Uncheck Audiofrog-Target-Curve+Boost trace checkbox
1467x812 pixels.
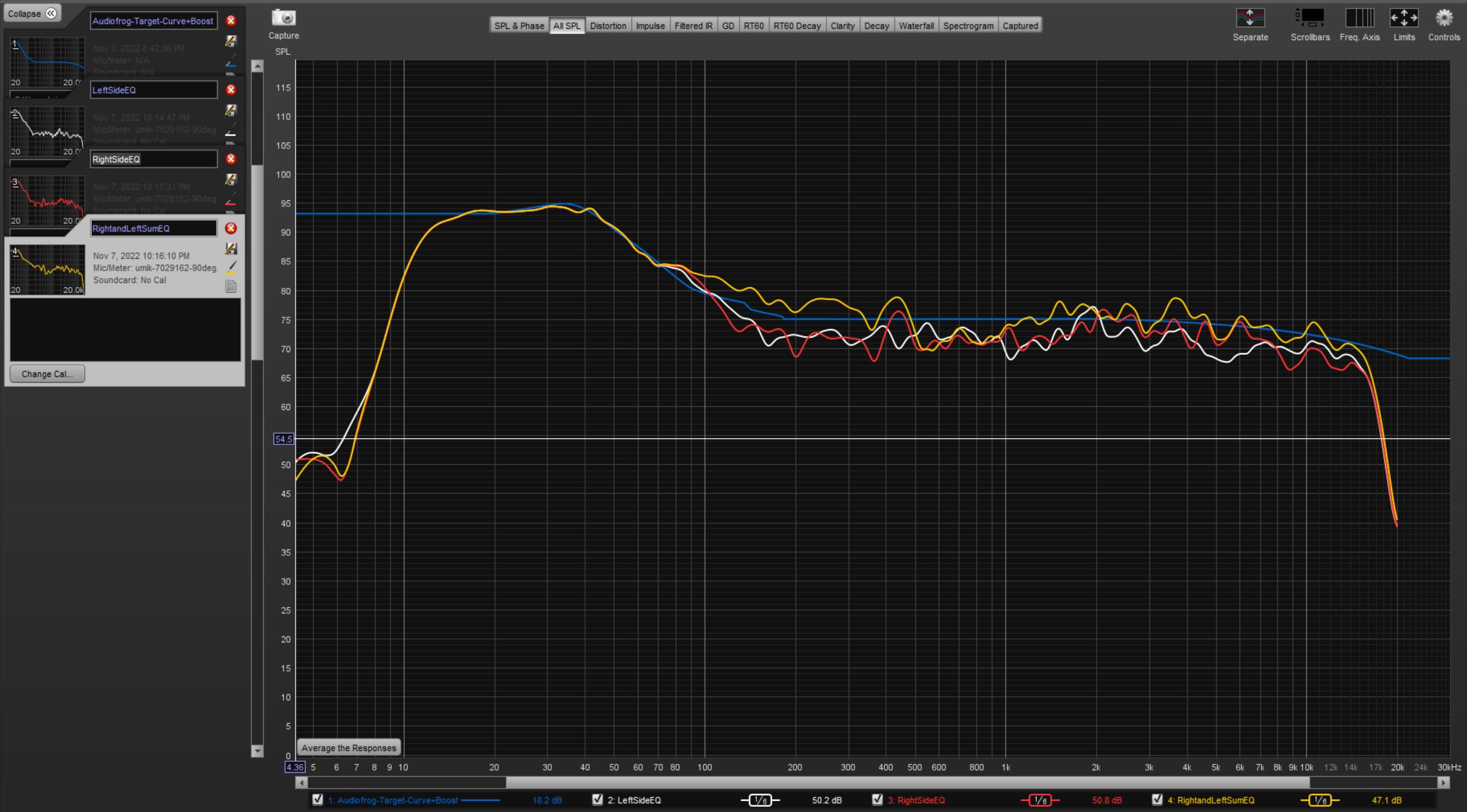tap(318, 800)
